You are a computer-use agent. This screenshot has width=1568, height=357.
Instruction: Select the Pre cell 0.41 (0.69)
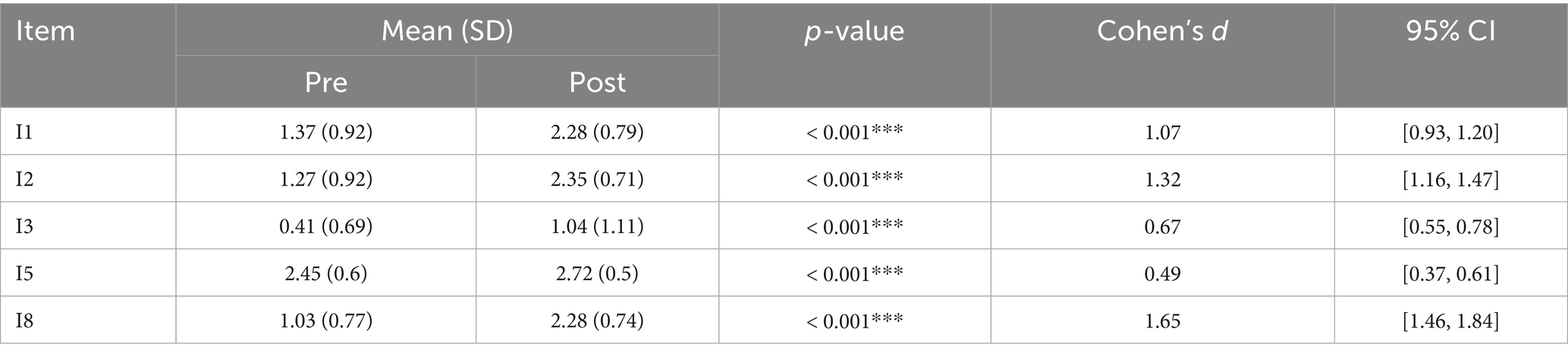pyautogui.click(x=325, y=226)
